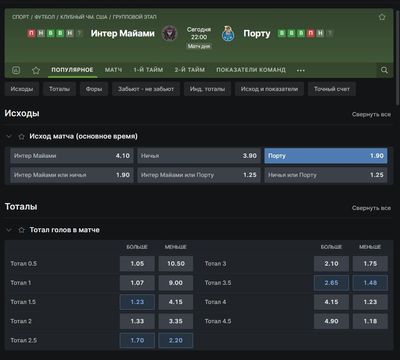Screen dimensions: 400x360
Task: Select the Забьют - не забьют filter
Action: (146, 89)
